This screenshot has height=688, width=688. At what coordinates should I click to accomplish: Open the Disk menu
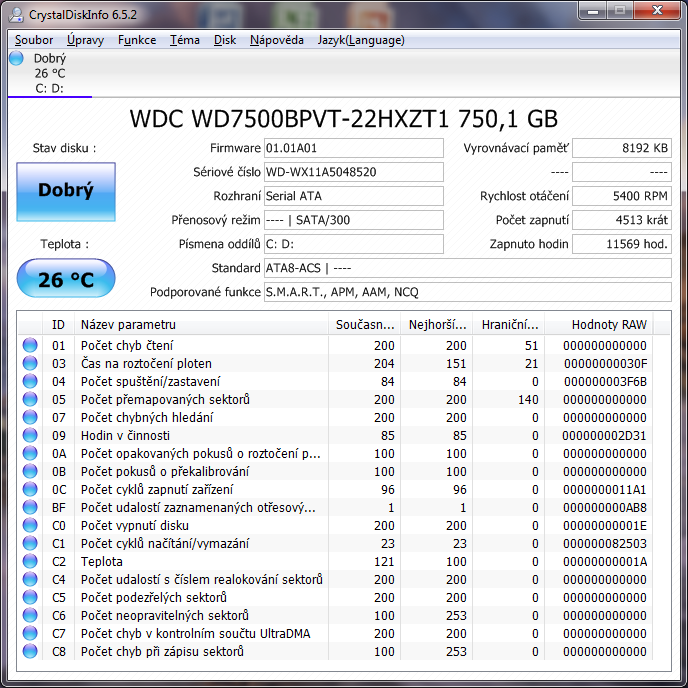[x=225, y=40]
